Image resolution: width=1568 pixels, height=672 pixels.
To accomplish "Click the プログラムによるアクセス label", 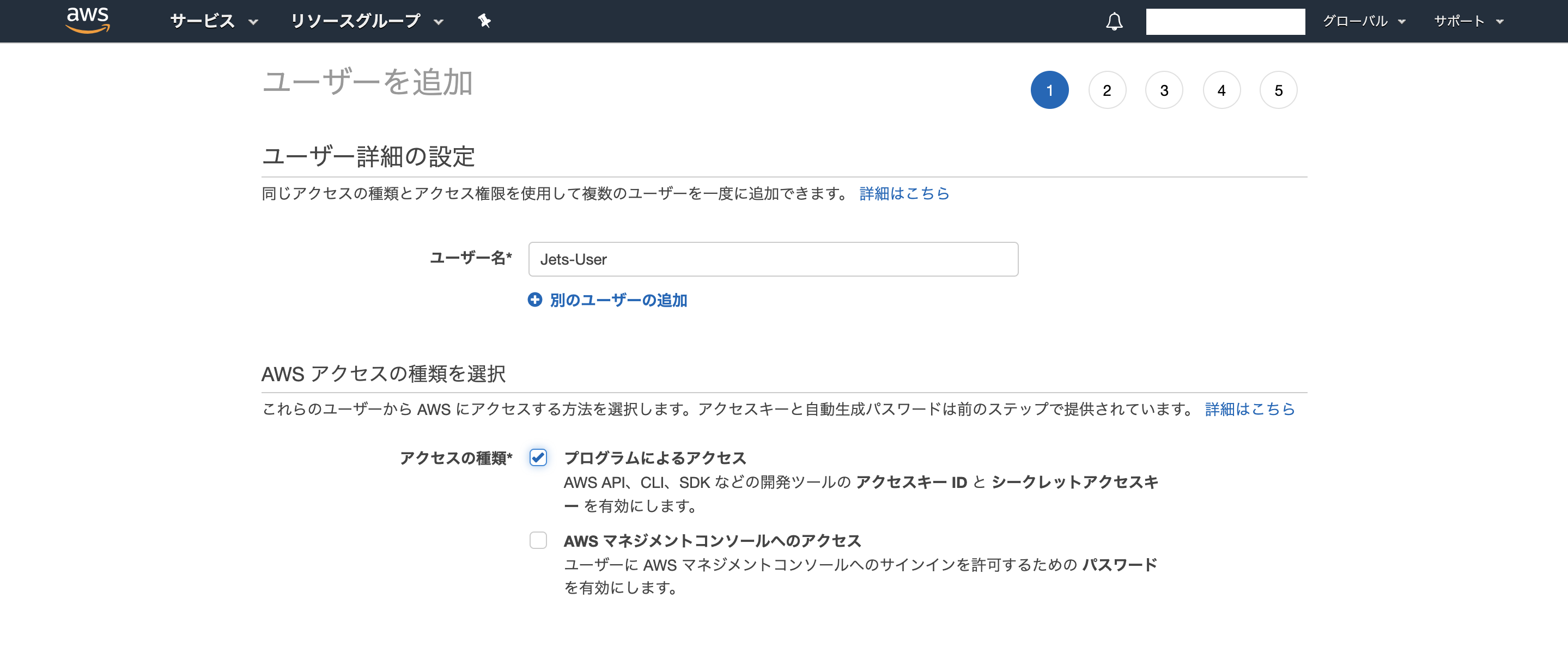I will click(x=655, y=457).
